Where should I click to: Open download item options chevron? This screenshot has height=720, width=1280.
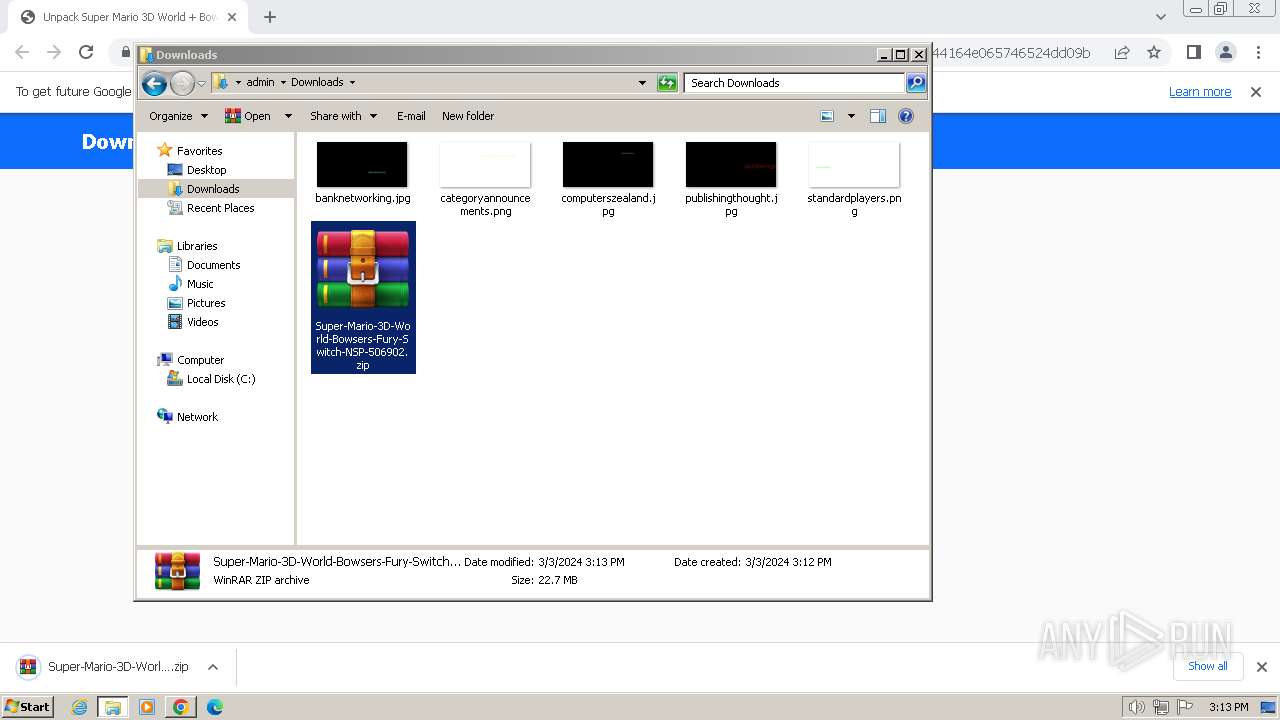click(213, 667)
